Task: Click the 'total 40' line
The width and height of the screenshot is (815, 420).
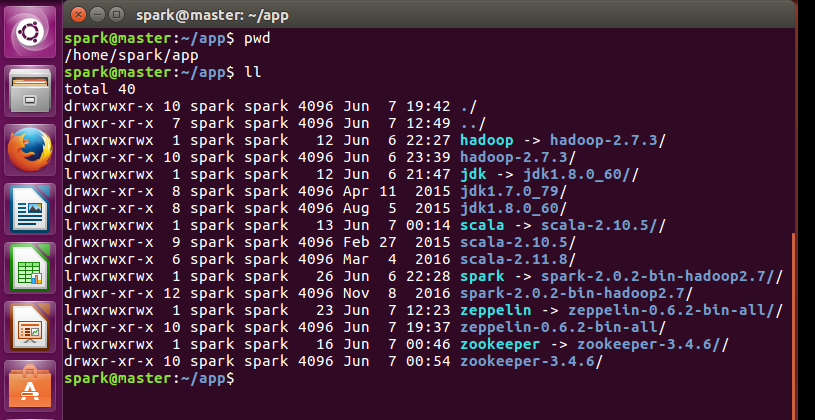Action: [100, 89]
